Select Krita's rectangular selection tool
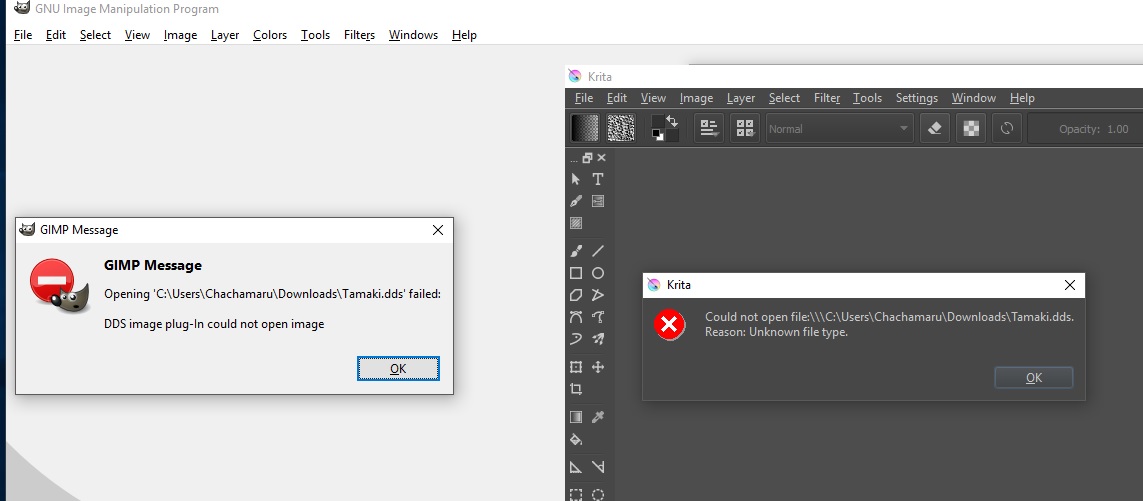This screenshot has width=1143, height=501. 576,494
